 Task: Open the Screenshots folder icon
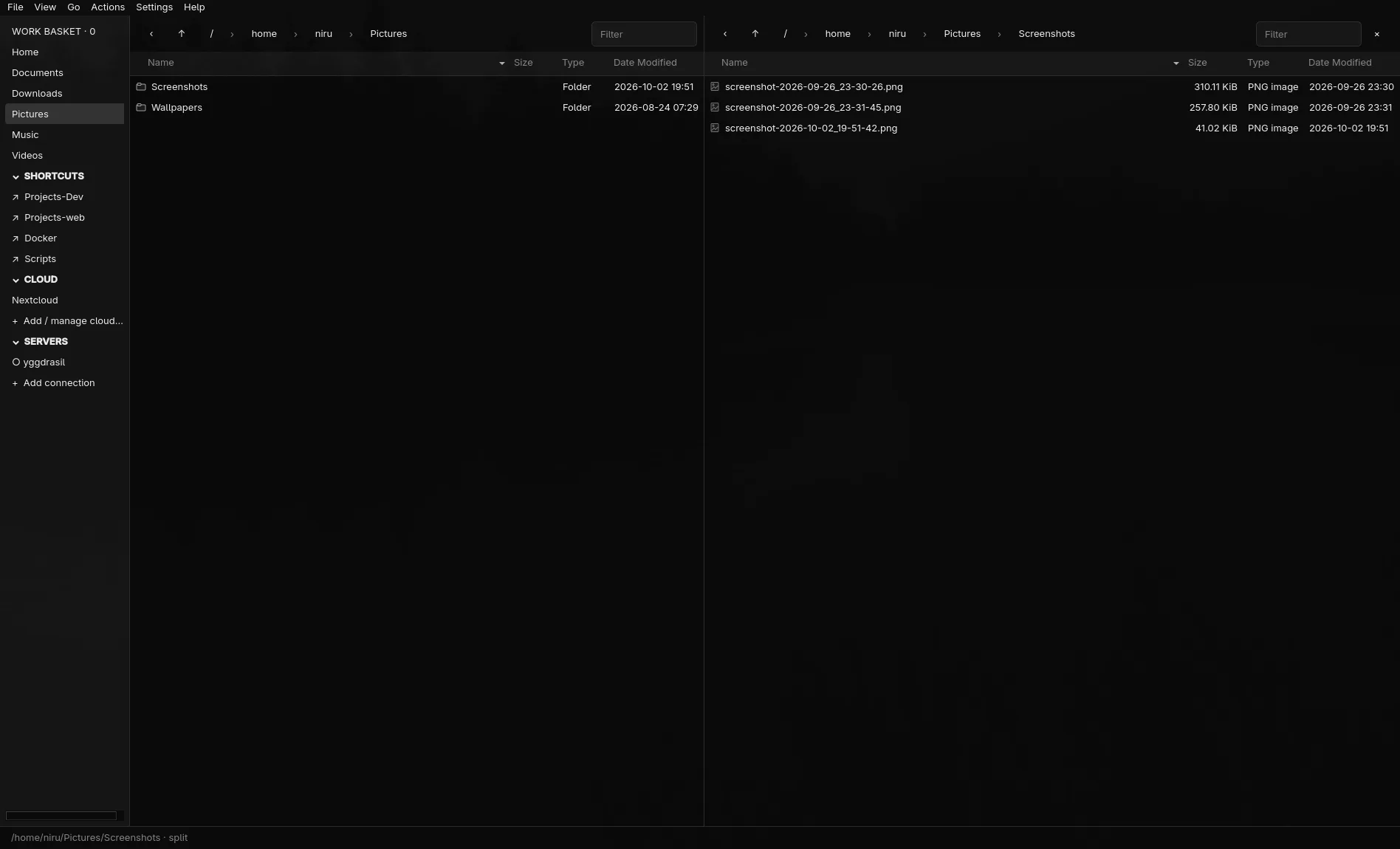click(141, 87)
